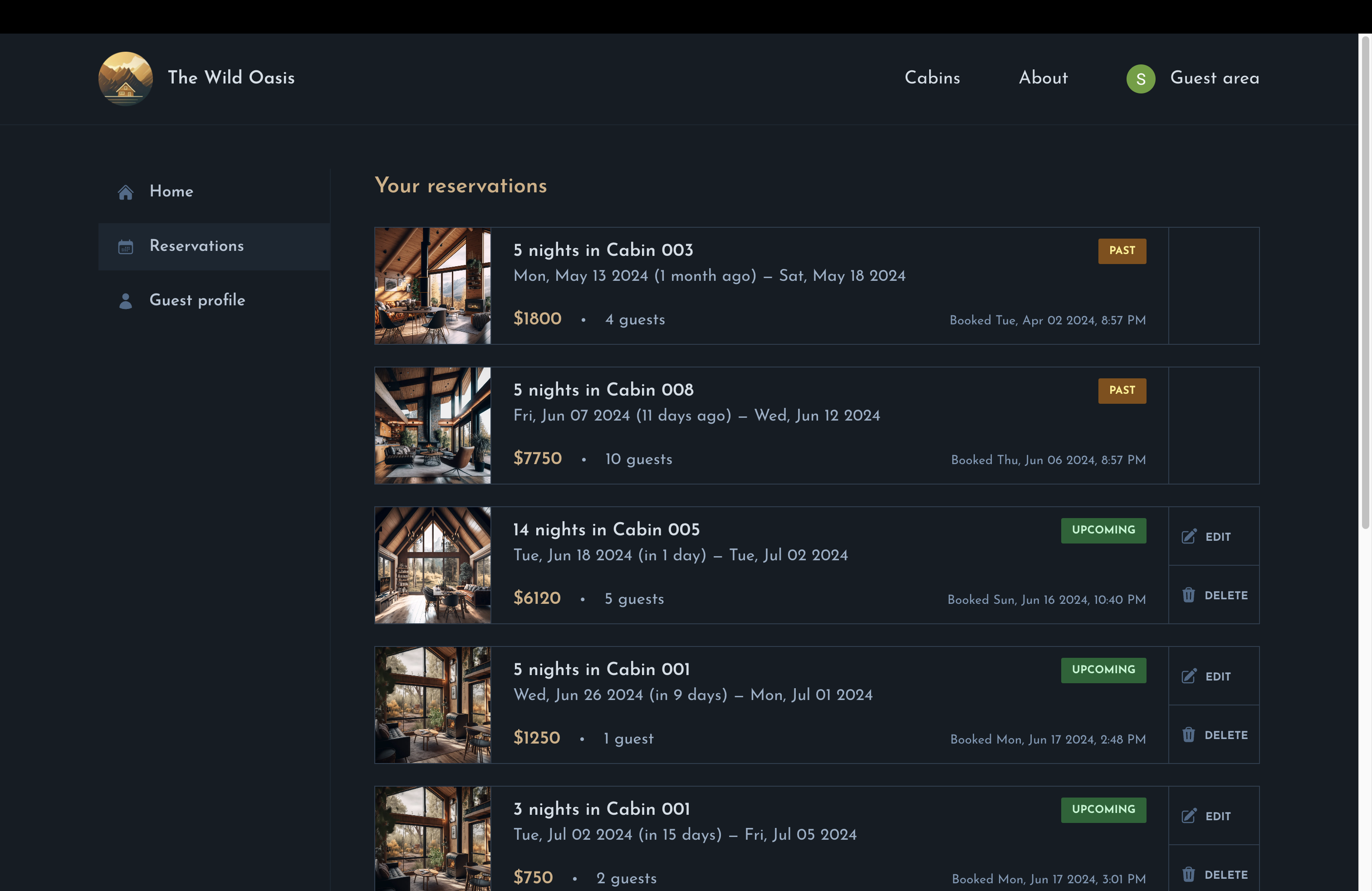Click The Wild Oasis mountain logo
This screenshot has height=891, width=1372.
[x=126, y=78]
